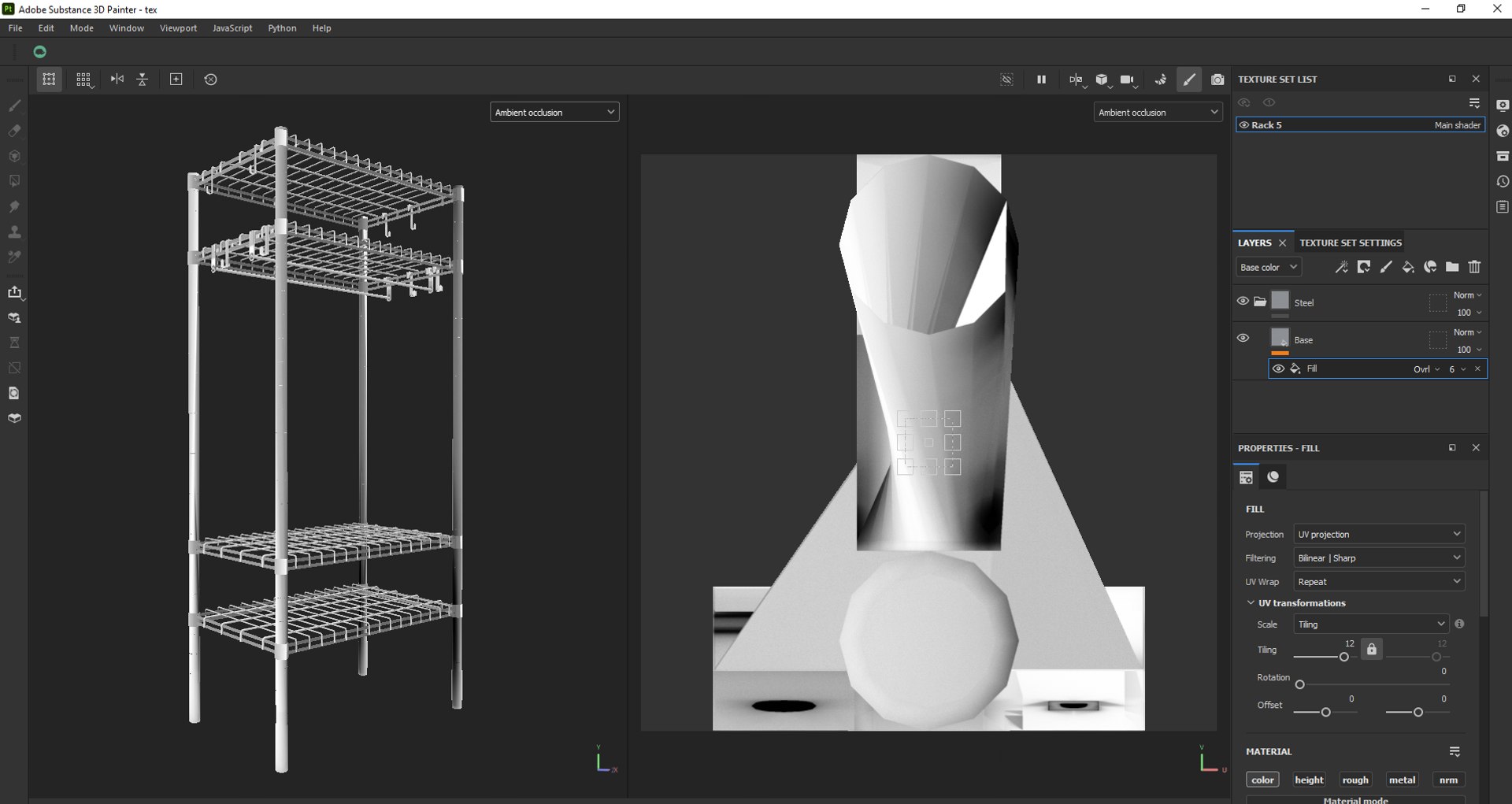Viewport: 1512px width, 804px height.
Task: Open the 3D viewport Ambient occlusion dropdown
Action: (554, 113)
